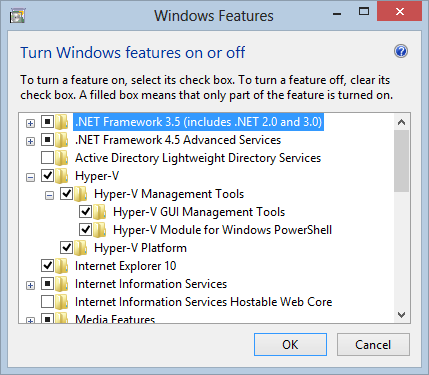Image resolution: width=429 pixels, height=375 pixels.
Task: Click the Hyper-V GUI Management Tools folder icon
Action: click(x=100, y=212)
